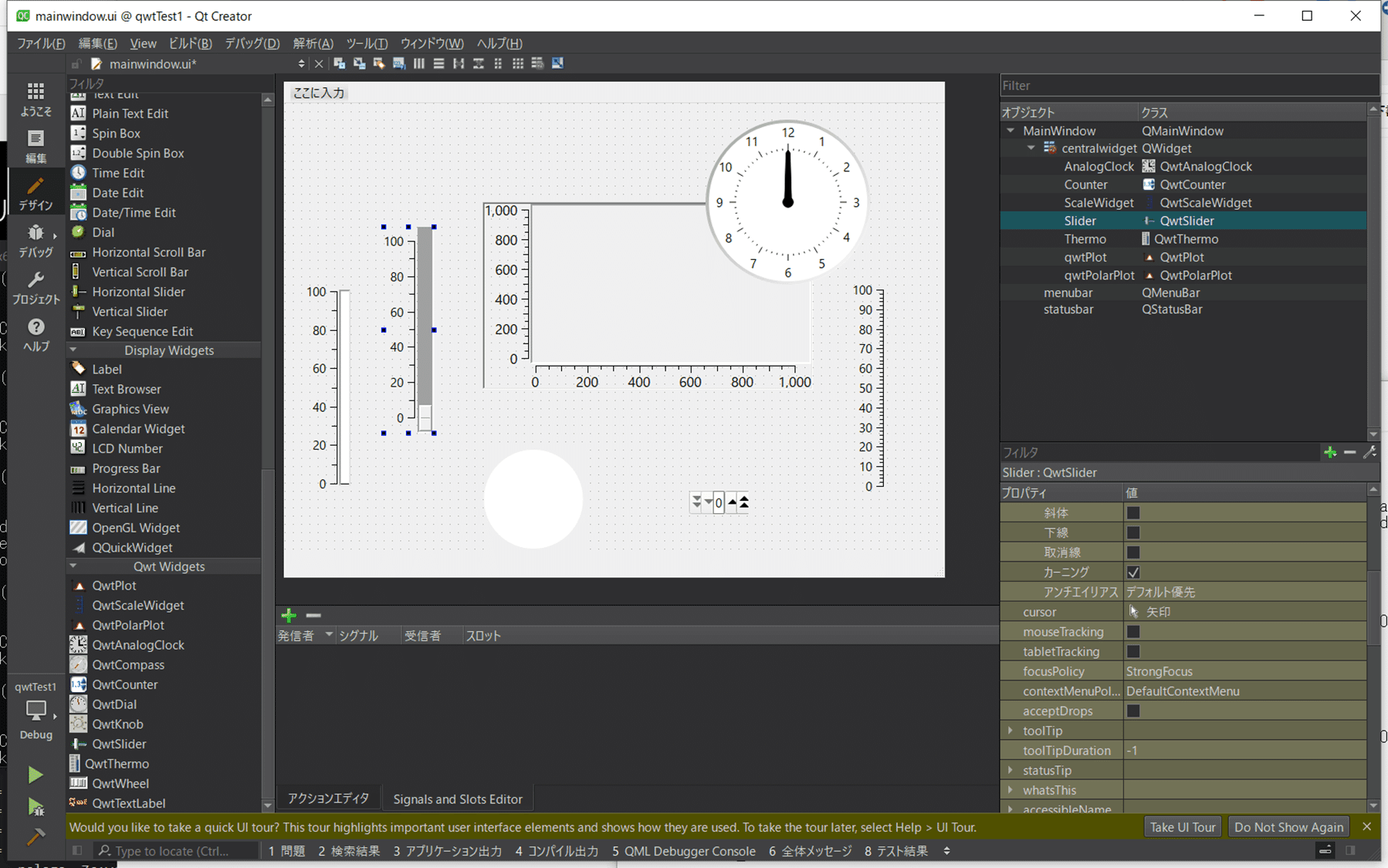Open the 編集 mode in the sidebar

[36, 147]
